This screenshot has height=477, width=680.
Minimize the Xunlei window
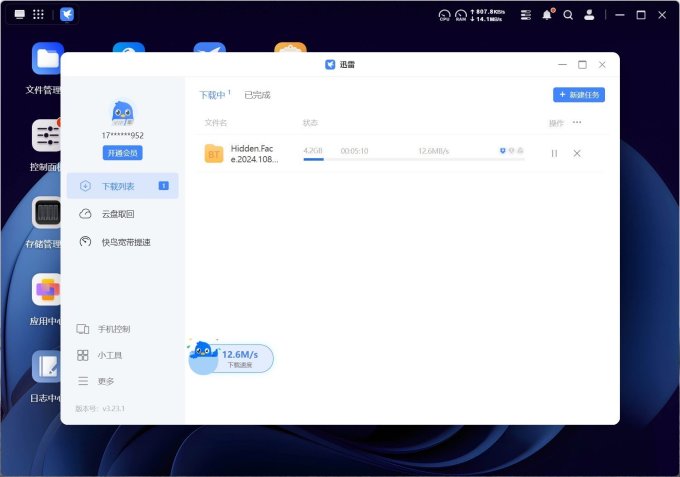pos(562,65)
